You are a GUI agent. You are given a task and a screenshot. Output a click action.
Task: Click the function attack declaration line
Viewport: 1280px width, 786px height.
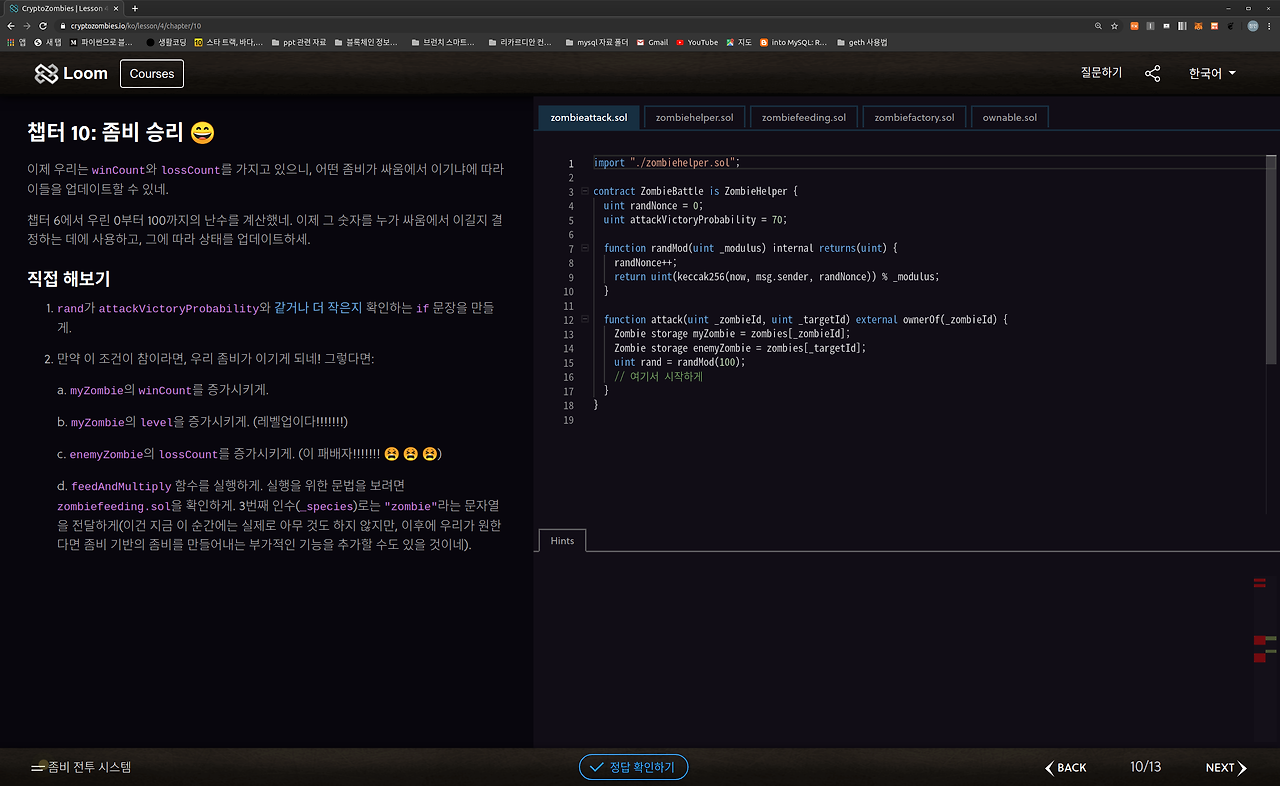(x=805, y=320)
